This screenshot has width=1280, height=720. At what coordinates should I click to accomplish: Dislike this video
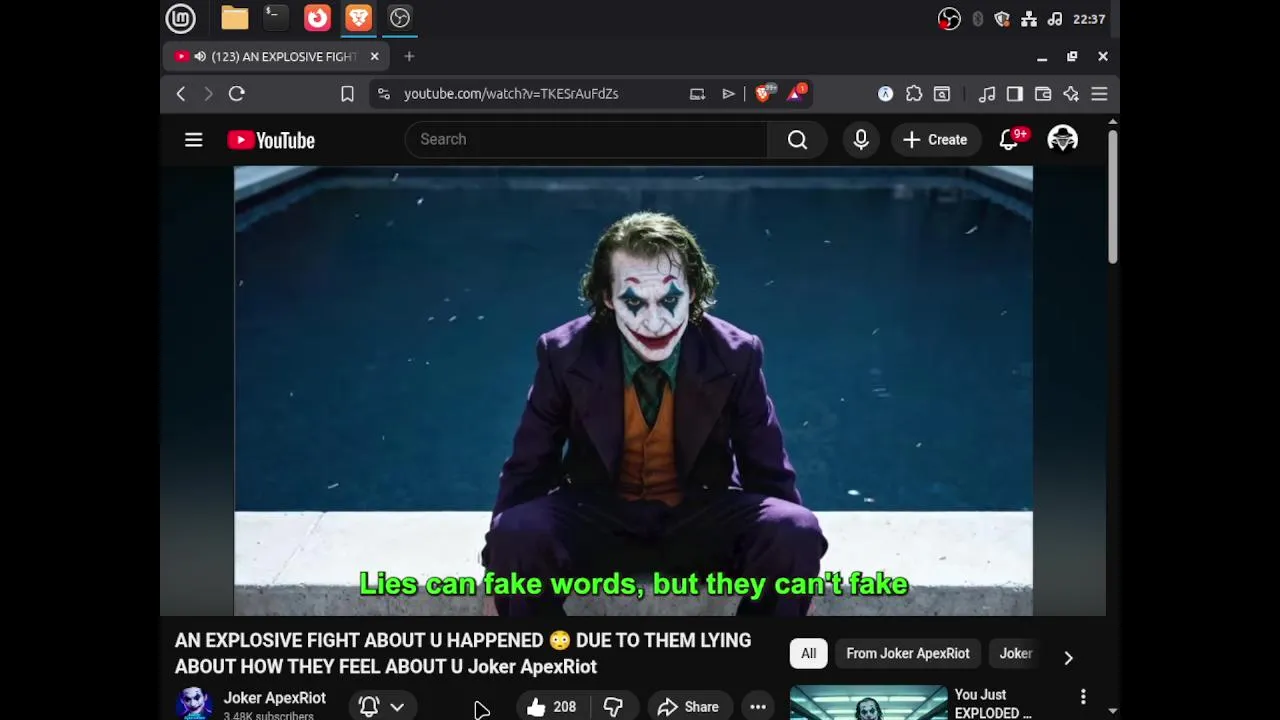613,707
